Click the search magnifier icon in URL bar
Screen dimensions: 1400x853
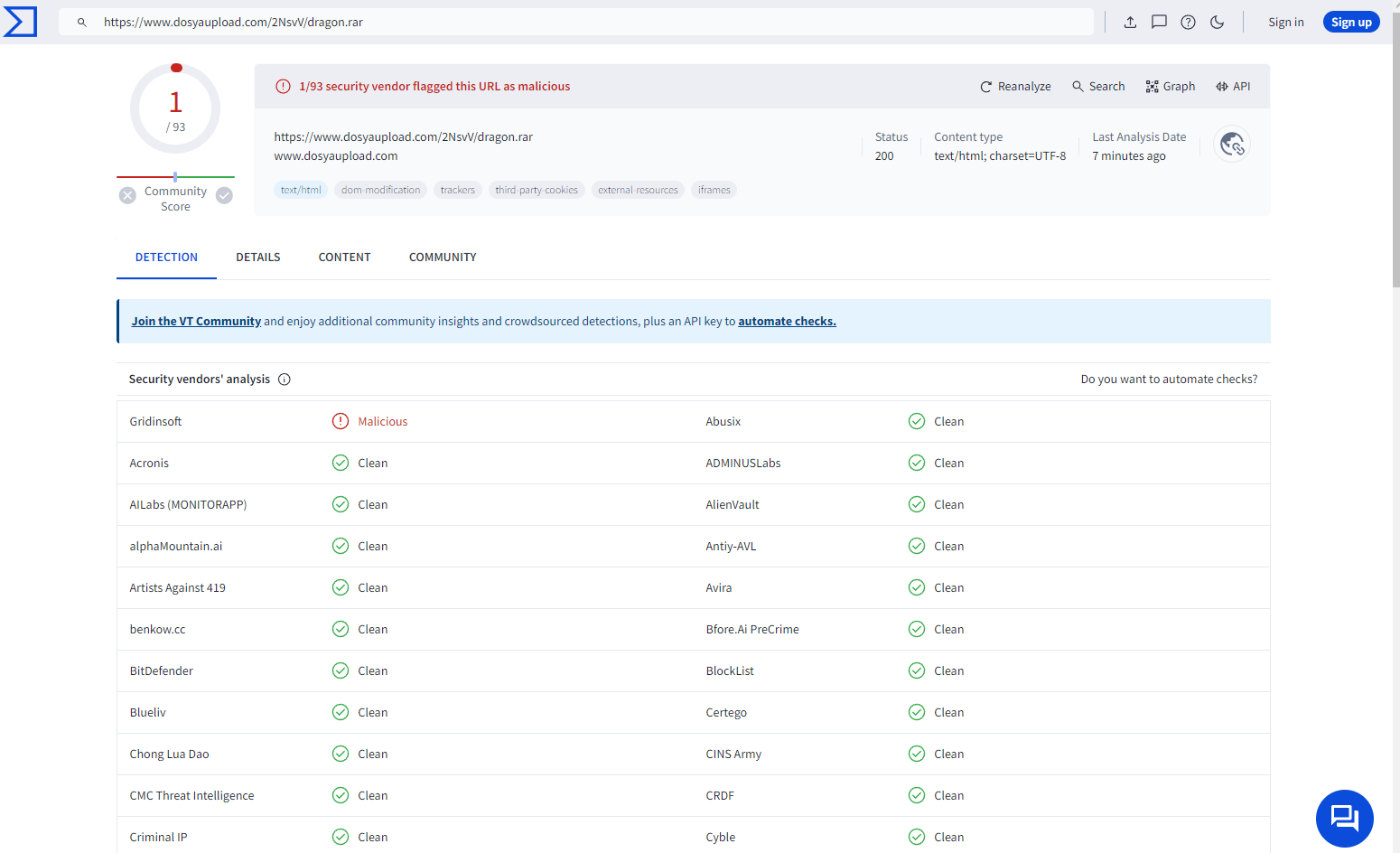[82, 23]
